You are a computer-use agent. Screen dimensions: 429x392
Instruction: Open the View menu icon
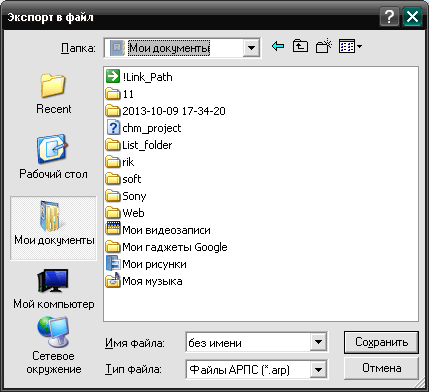pos(350,46)
